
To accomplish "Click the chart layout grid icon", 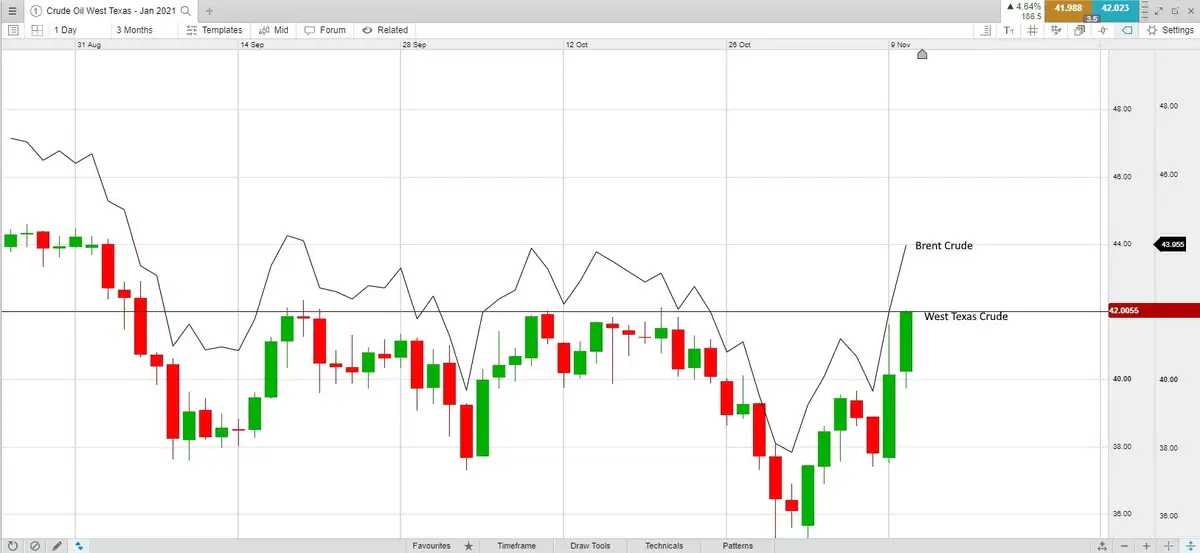I will 36,30.
